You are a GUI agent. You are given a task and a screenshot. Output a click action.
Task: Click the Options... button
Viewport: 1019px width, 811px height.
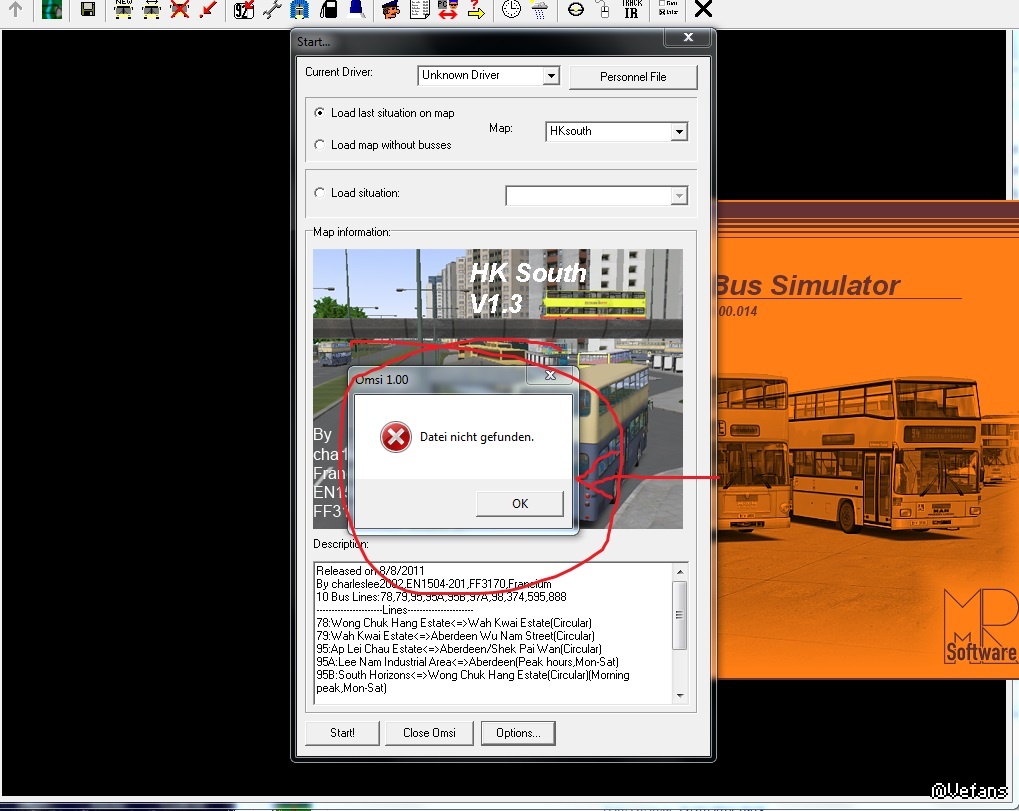point(517,733)
